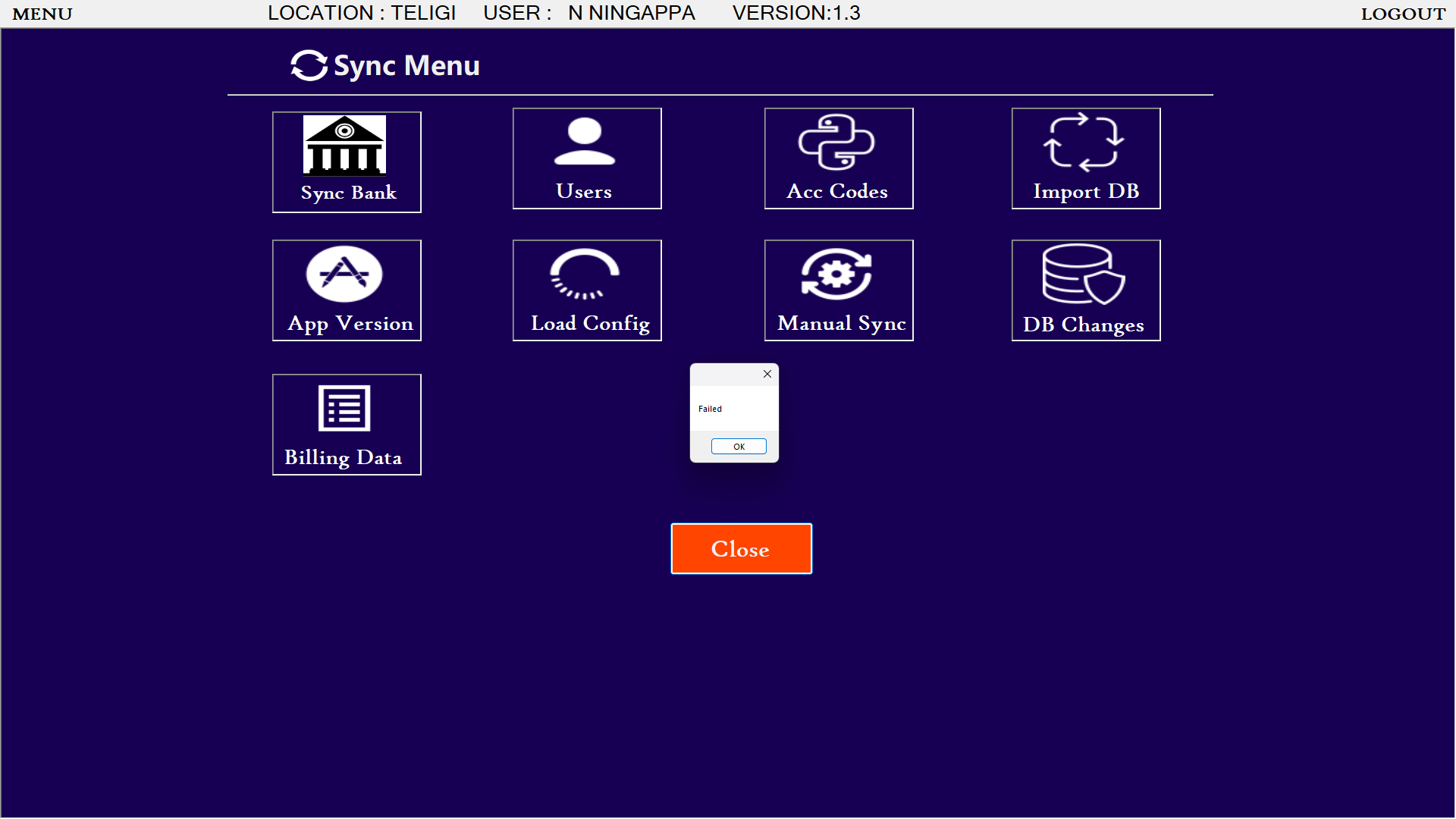Click LOGOUT in the top bar

pyautogui.click(x=1403, y=14)
